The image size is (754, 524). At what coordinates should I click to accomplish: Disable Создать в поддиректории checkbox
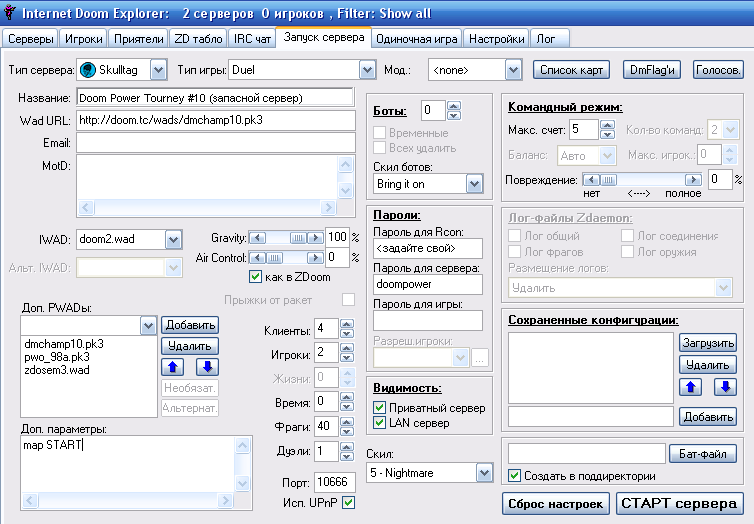514,475
